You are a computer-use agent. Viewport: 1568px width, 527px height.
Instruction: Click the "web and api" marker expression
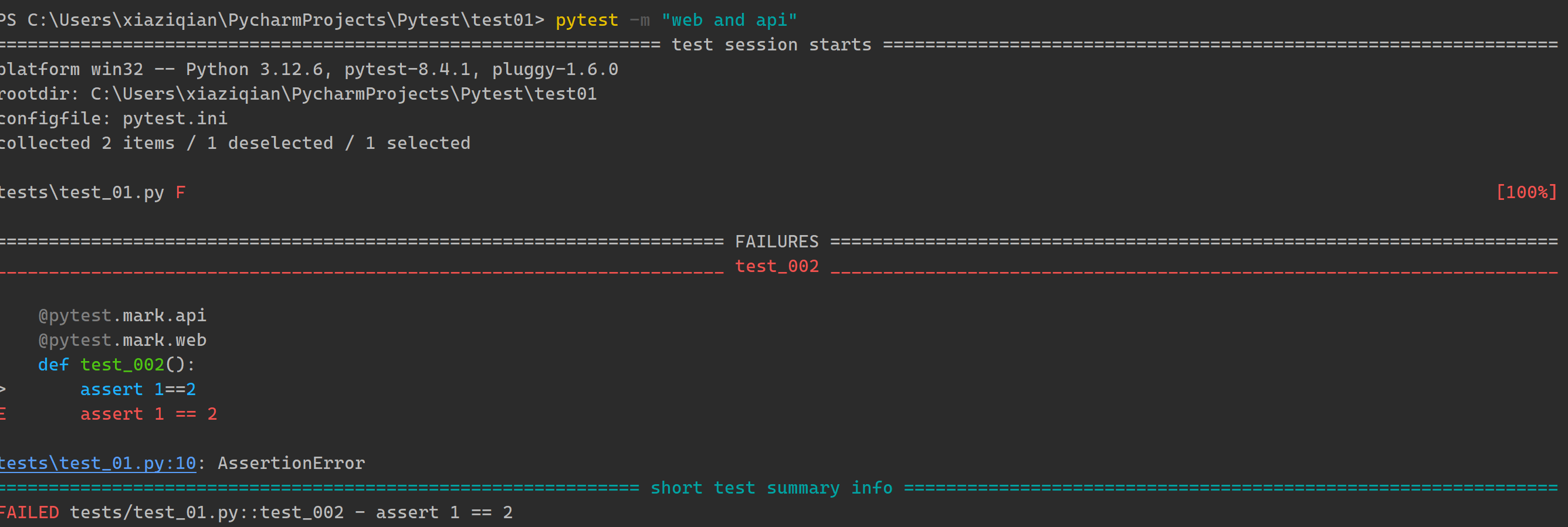point(729,20)
